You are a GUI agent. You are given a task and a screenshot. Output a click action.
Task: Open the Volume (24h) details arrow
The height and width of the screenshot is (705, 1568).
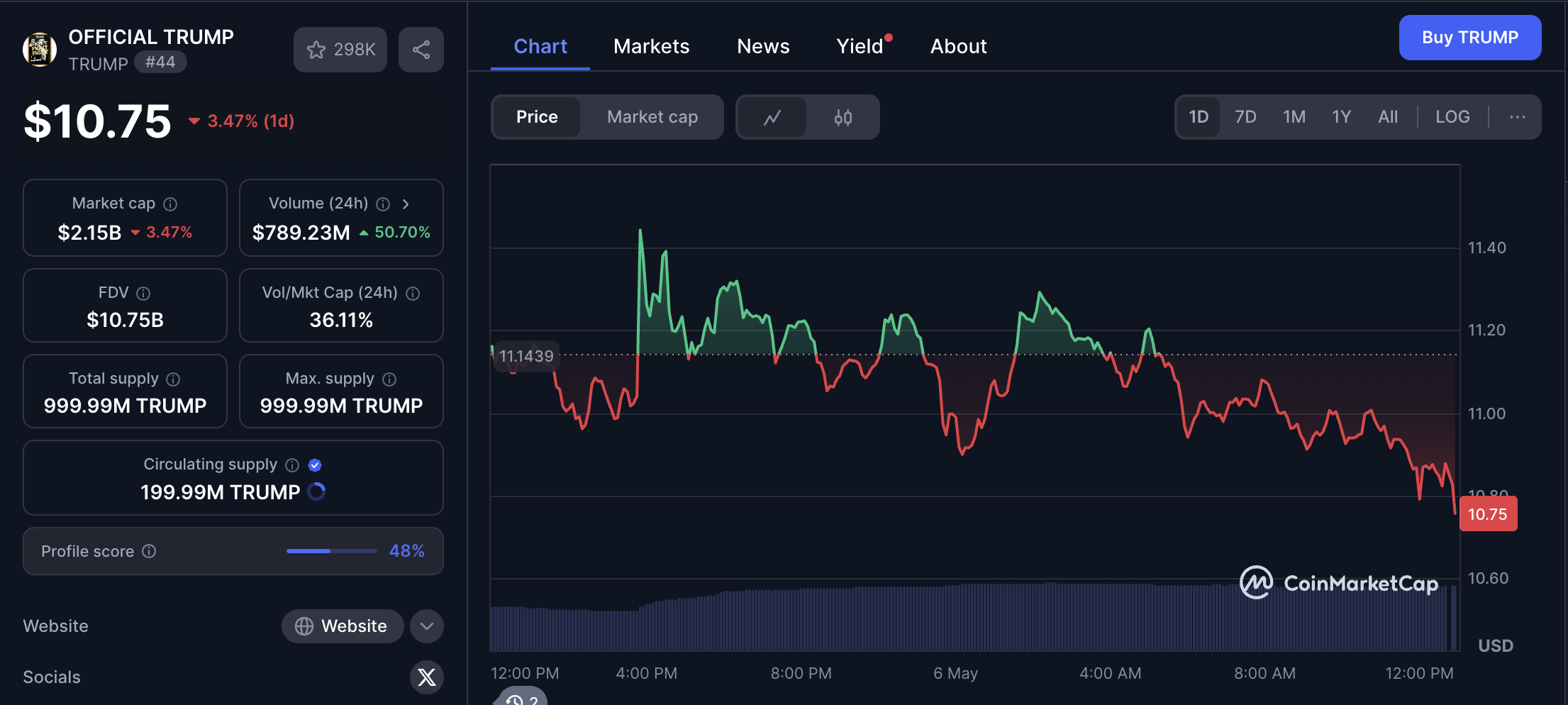406,204
